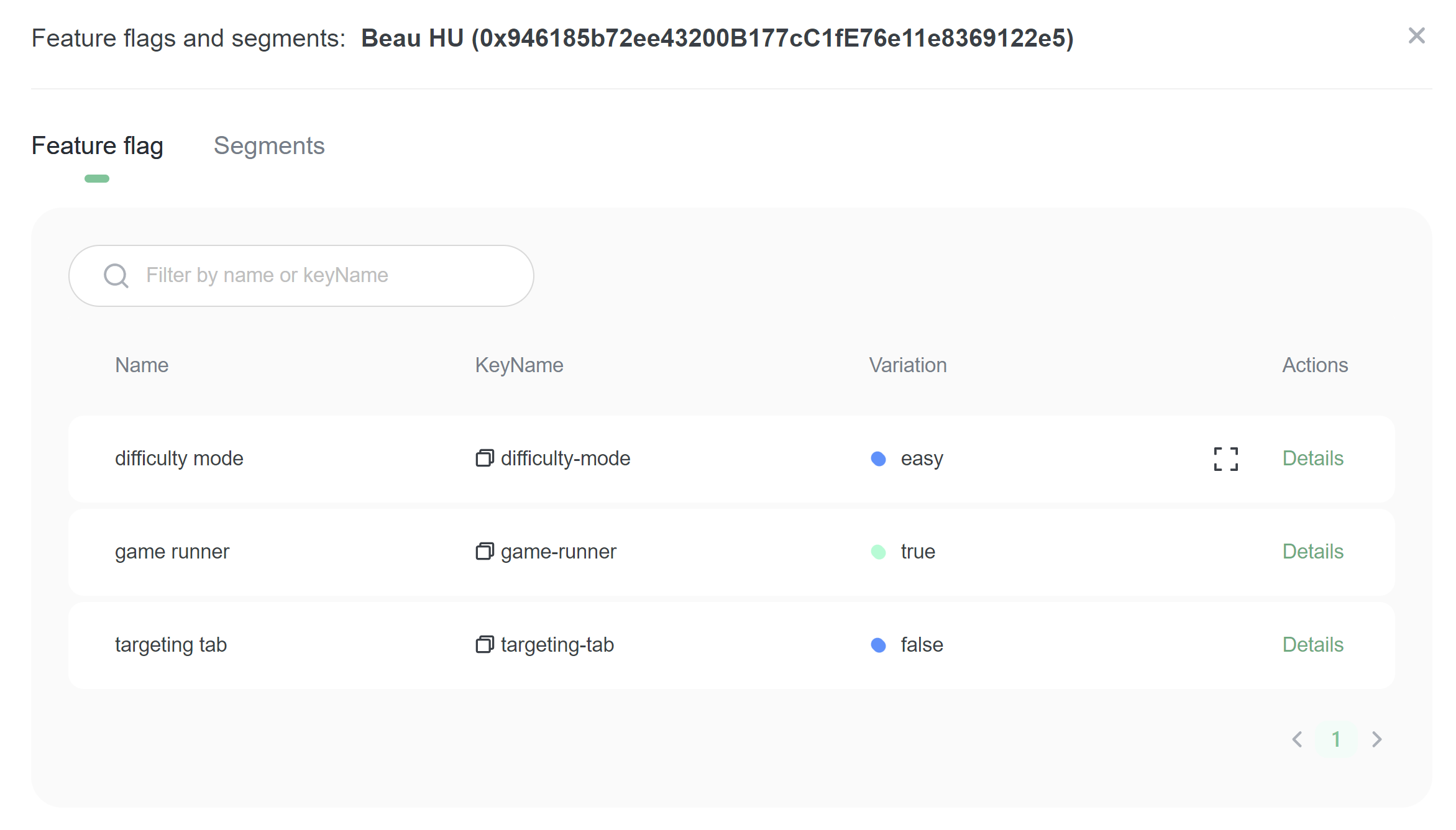This screenshot has height=830, width=1456.
Task: Copy the game-runner key name
Action: 484,552
